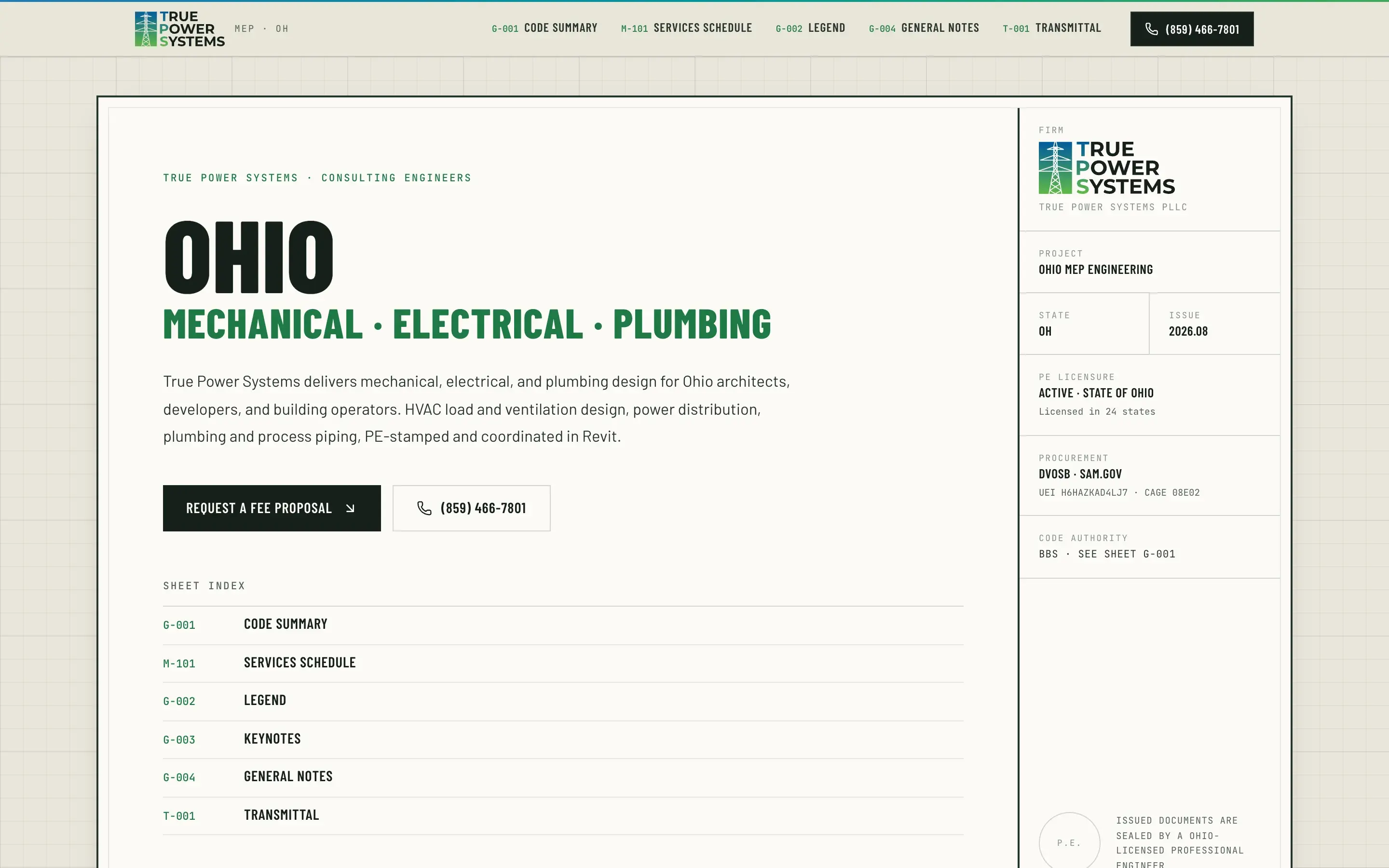Open Legend row in sheet index
Screen dimensions: 1389x868
pos(563,701)
